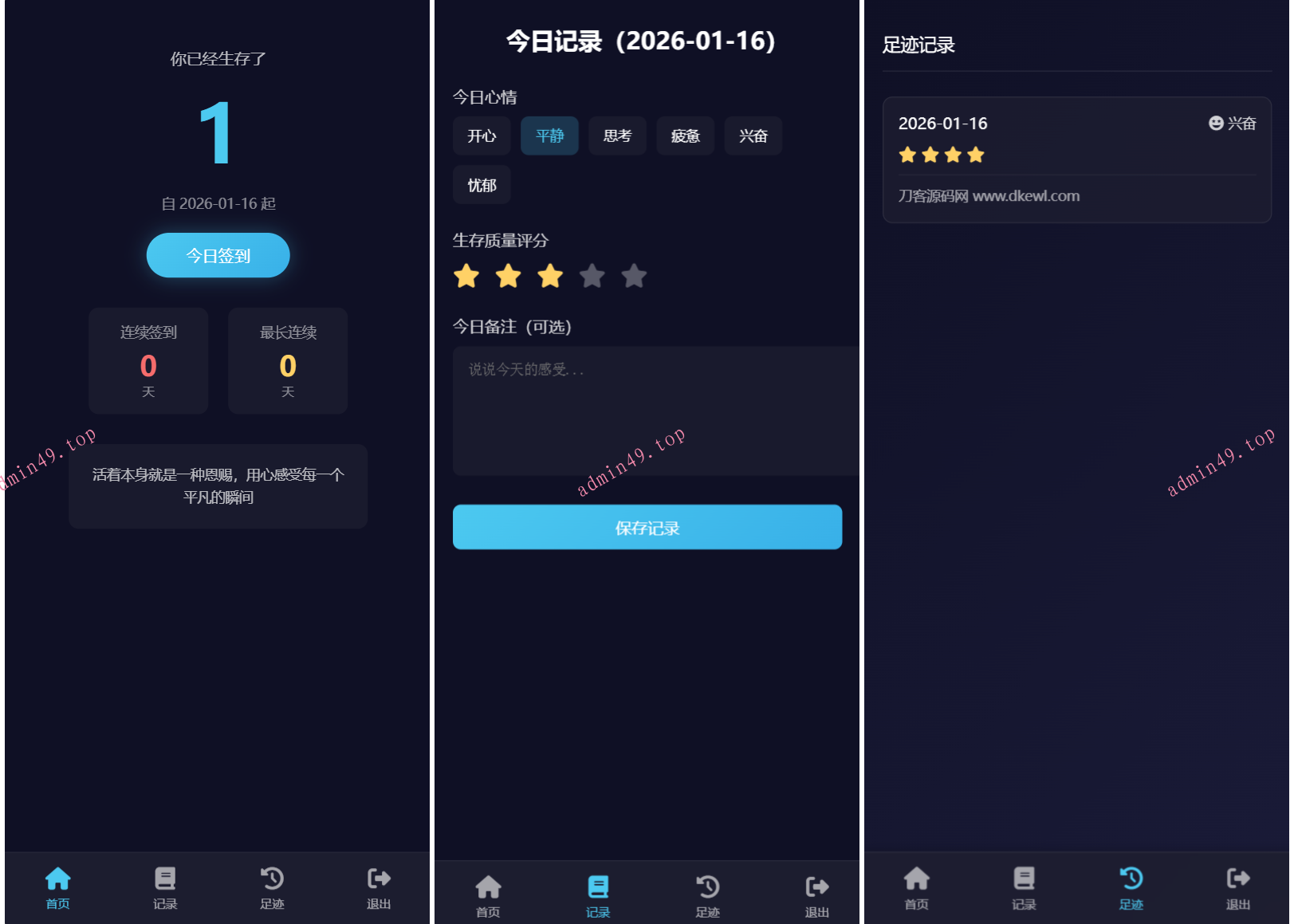
Task: Tap the 退出 logout icon in left screen
Action: point(379,879)
